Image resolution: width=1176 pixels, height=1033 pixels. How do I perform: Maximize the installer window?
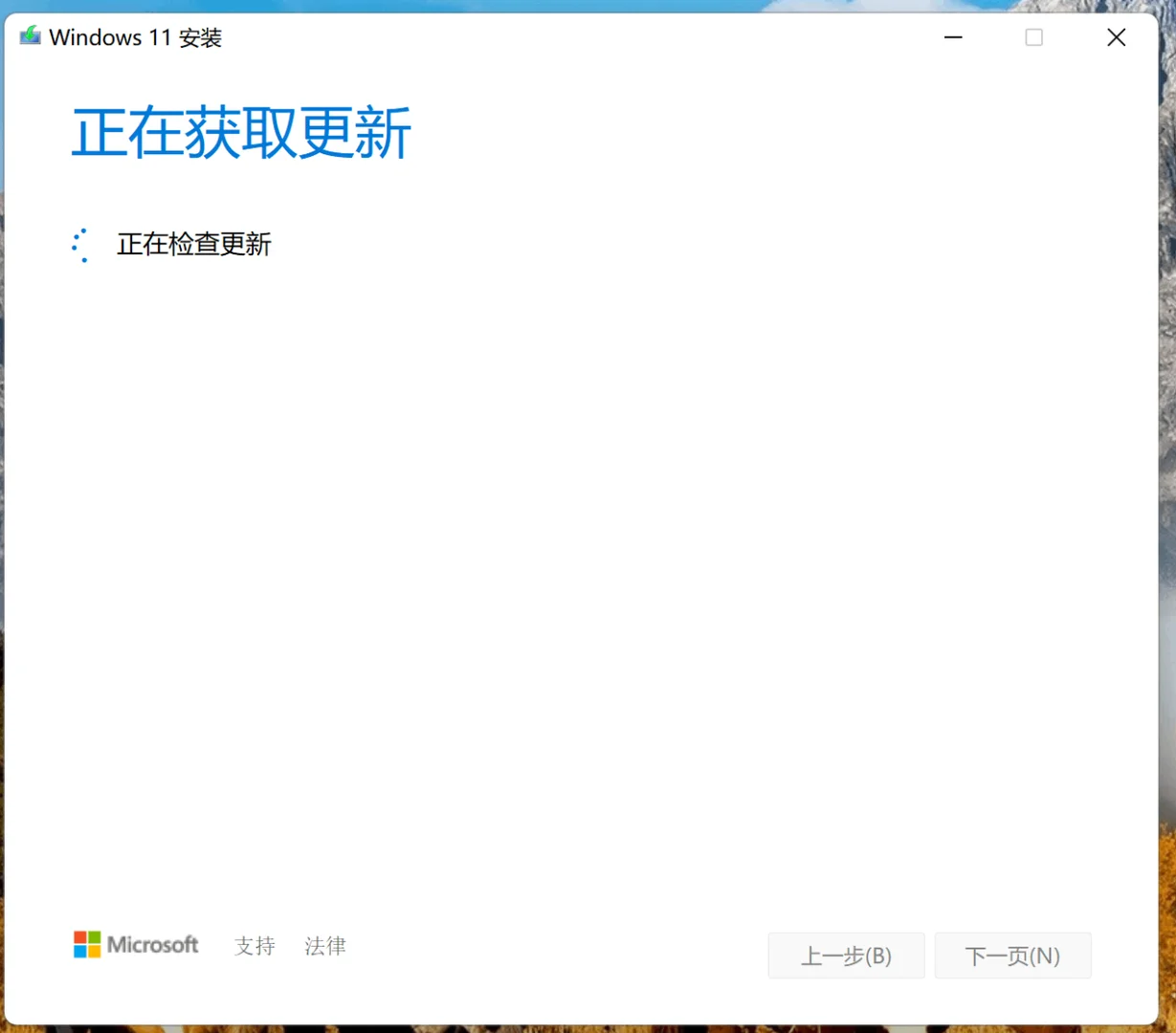click(1033, 37)
